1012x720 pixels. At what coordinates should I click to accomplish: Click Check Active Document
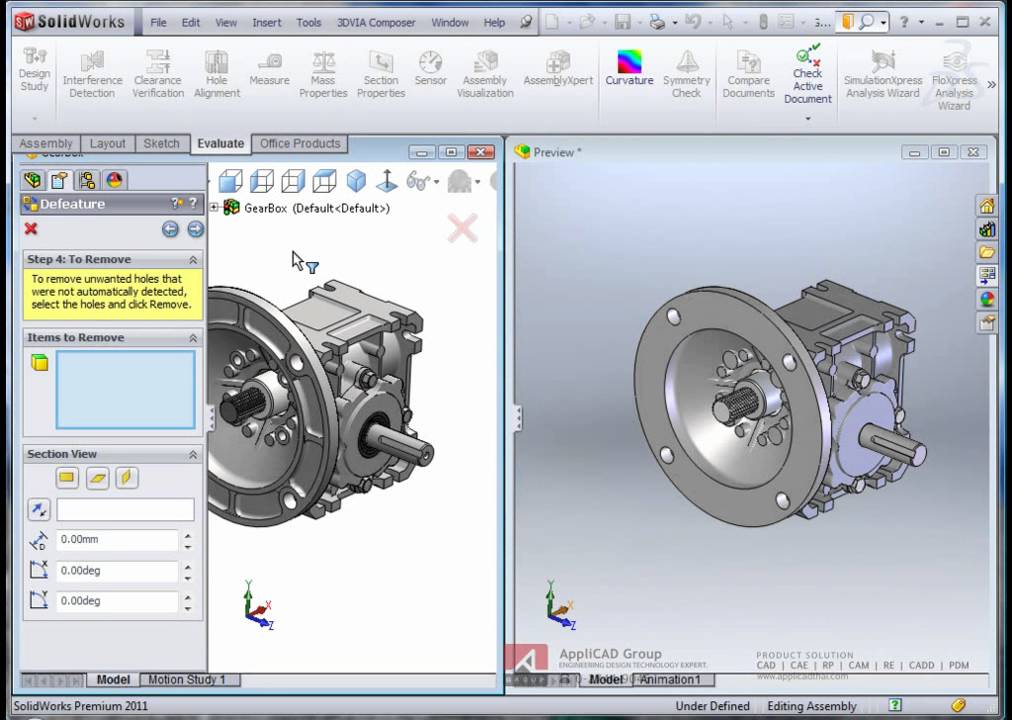coord(807,75)
